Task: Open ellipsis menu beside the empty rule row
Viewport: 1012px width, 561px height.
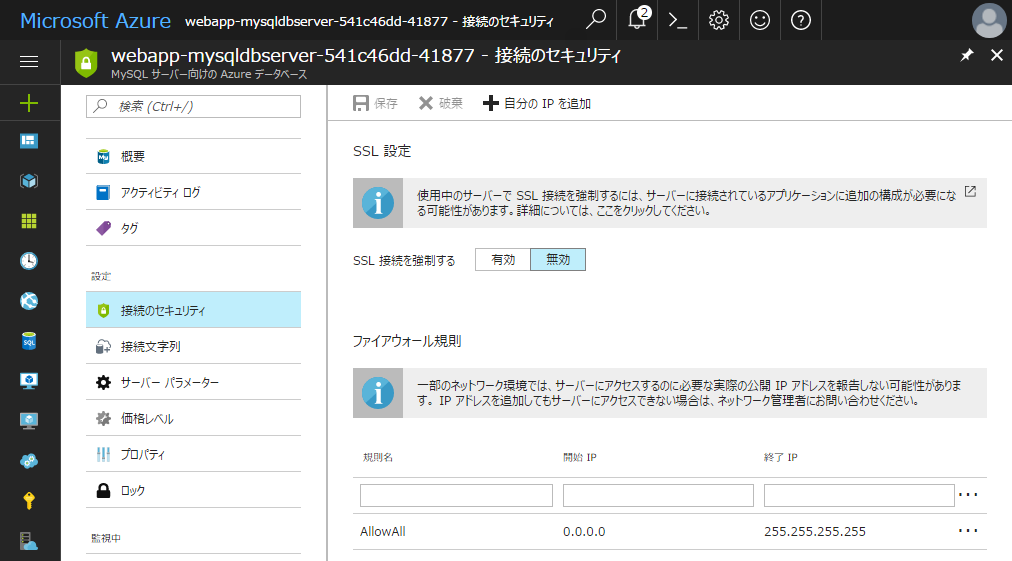Action: point(968,495)
